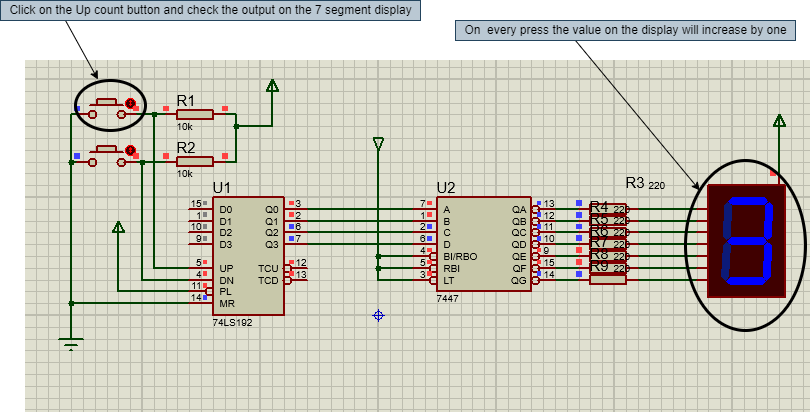Select resistor R1 component body
The height and width of the screenshot is (413, 811).
pos(194,115)
